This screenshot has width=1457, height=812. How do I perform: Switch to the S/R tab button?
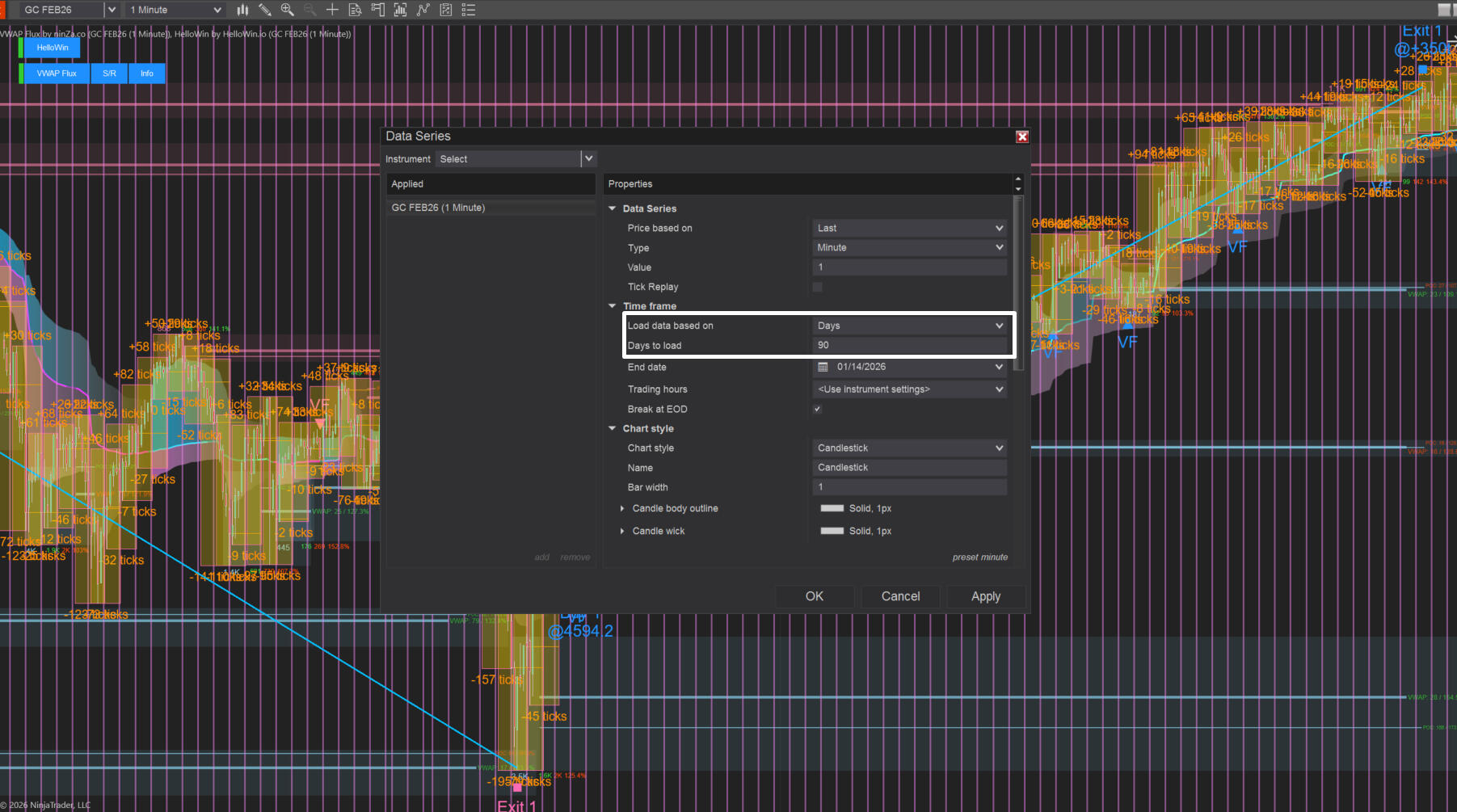109,74
